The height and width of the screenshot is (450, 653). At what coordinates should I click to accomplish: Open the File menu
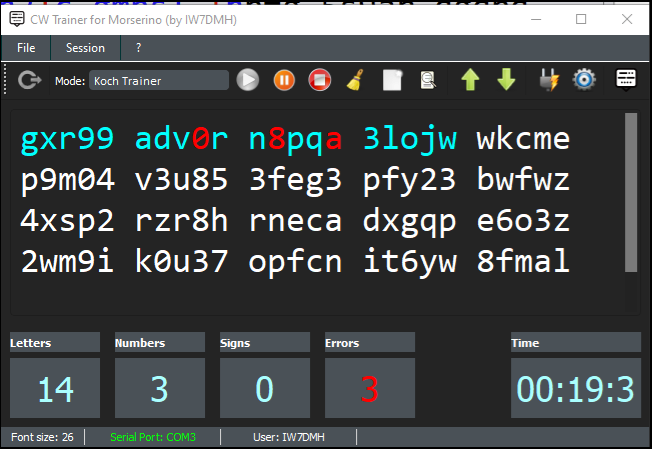pos(26,48)
